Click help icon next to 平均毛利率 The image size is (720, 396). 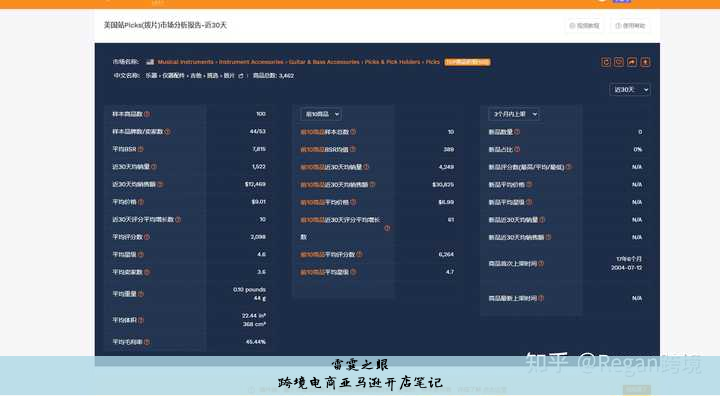[147, 342]
